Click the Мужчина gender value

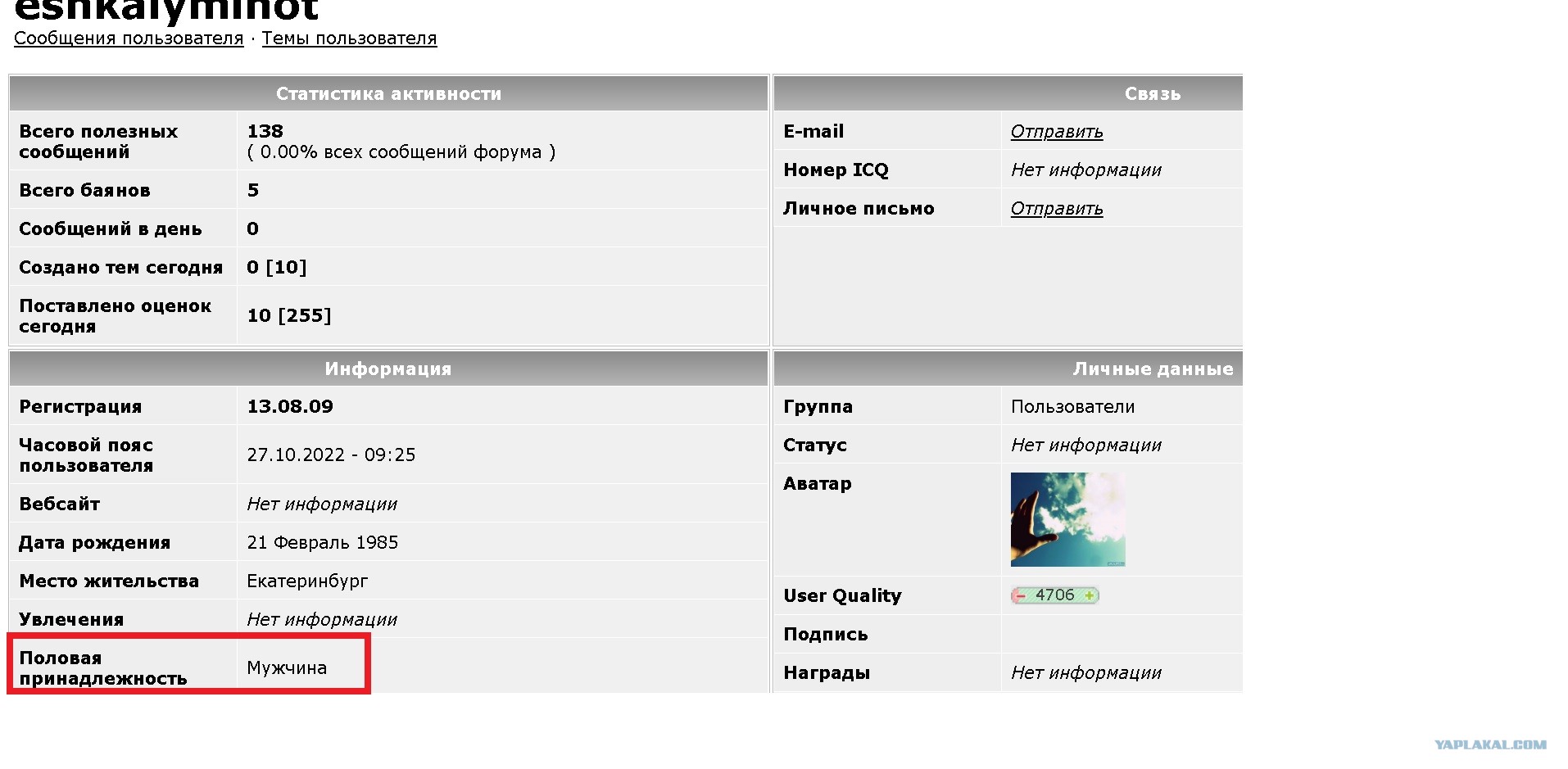coord(287,668)
